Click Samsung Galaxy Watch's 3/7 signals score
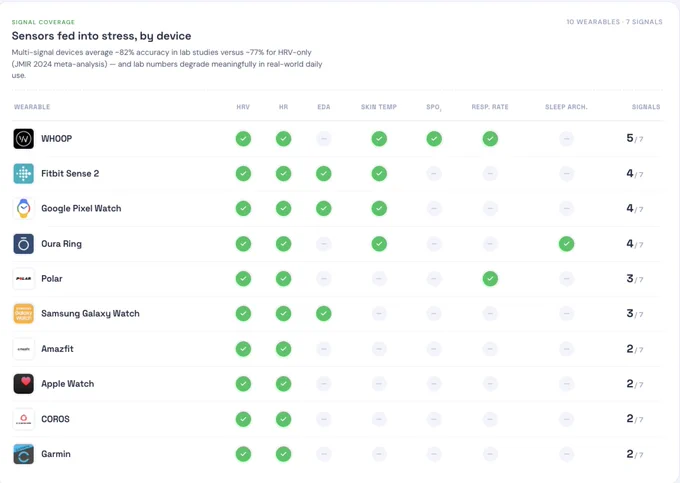 click(635, 313)
